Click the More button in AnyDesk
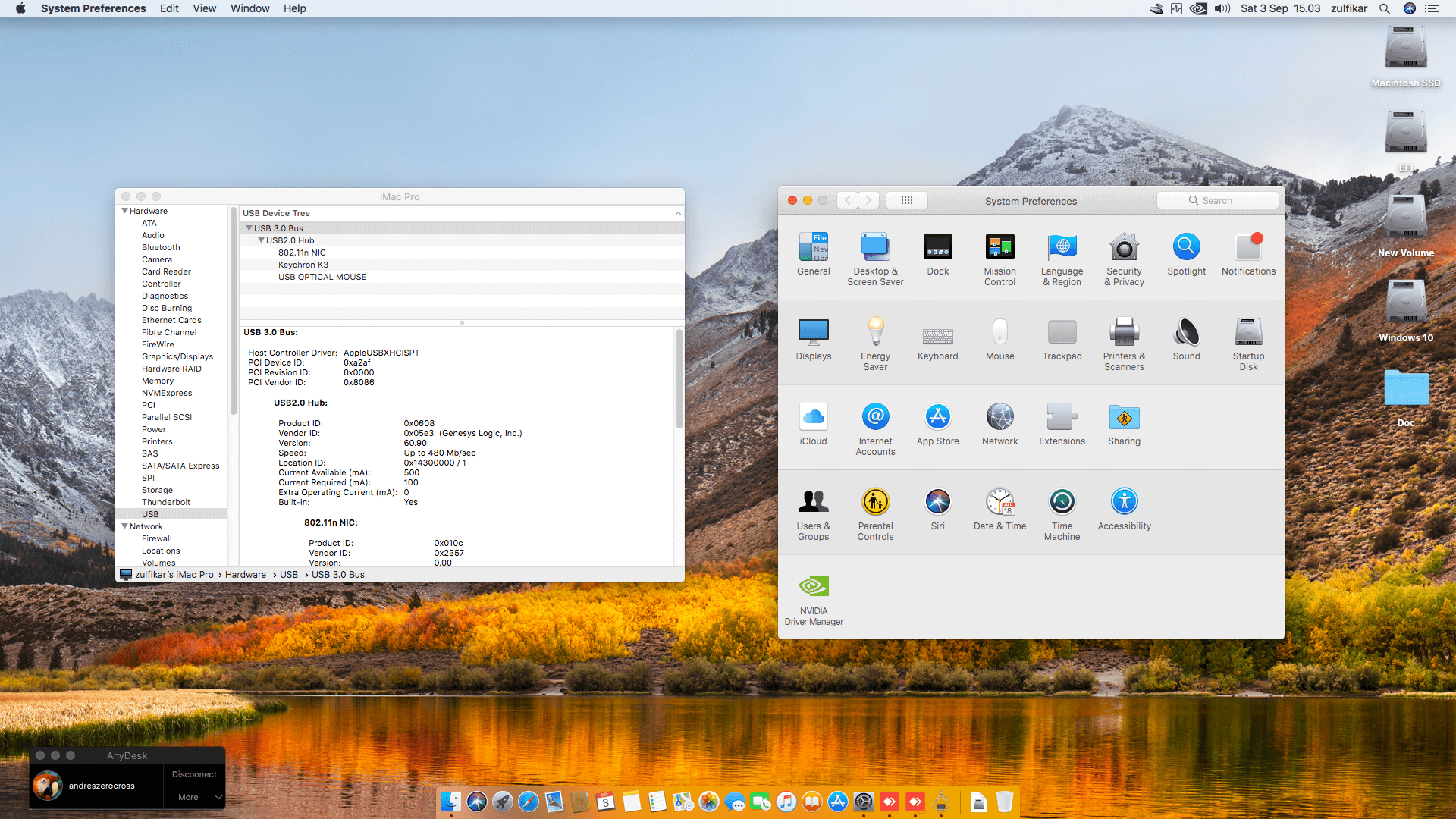 (187, 797)
